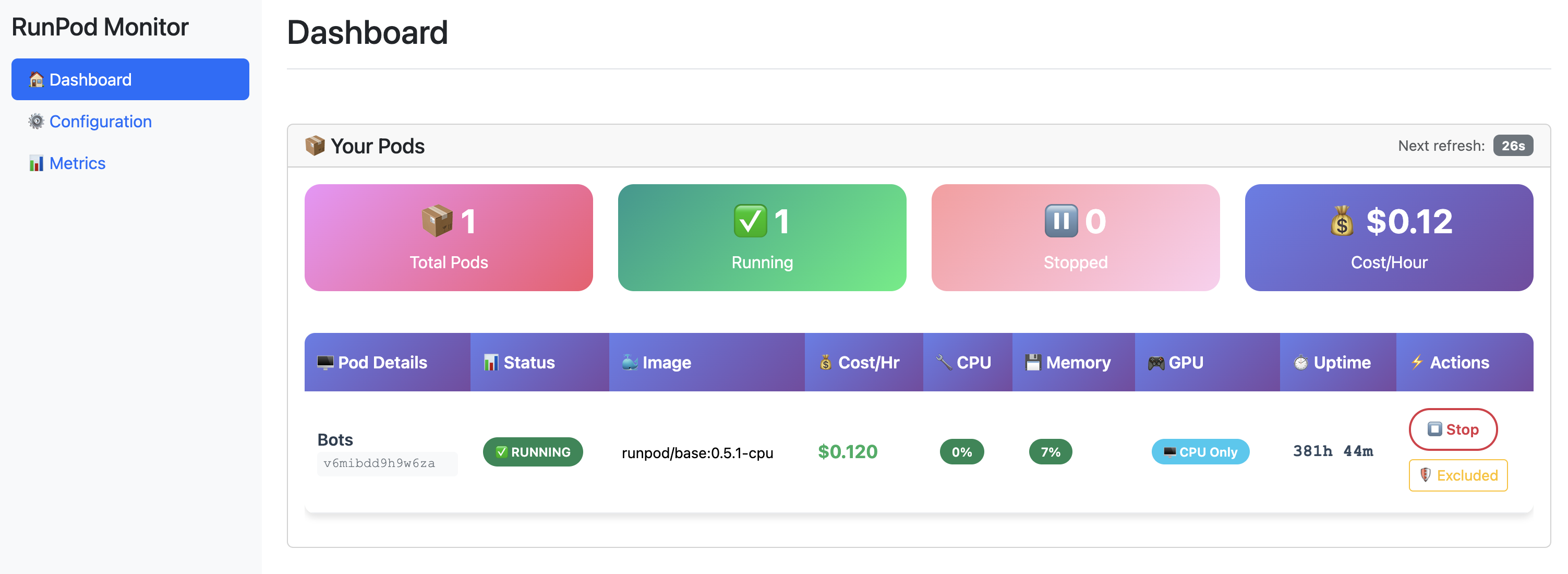Click the pod ID v6mibdd9h9w6za

pyautogui.click(x=379, y=464)
